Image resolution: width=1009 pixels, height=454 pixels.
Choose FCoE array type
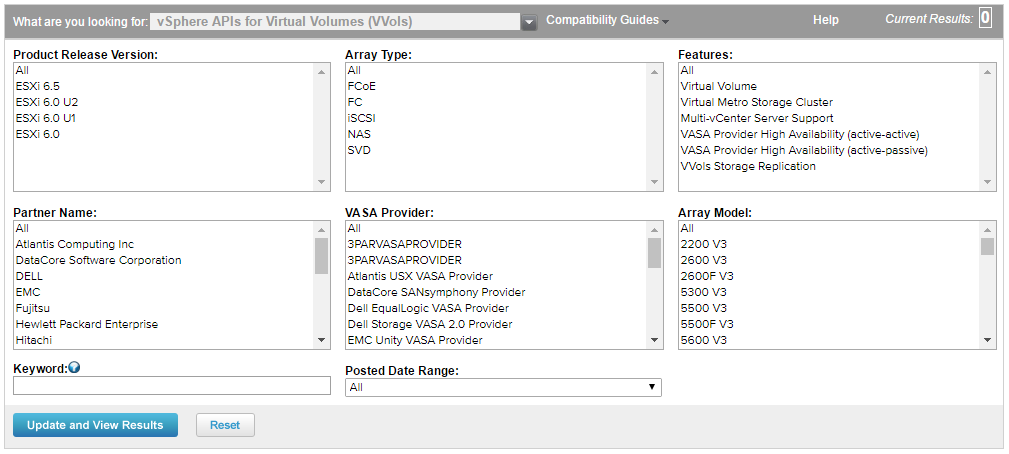tap(496, 86)
